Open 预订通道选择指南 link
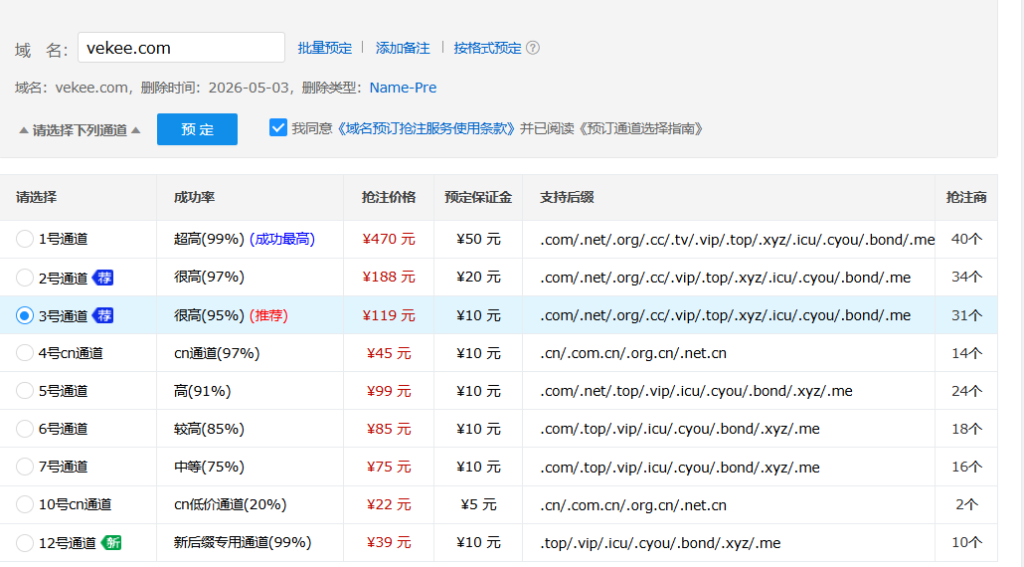This screenshot has width=1024, height=567. tap(640, 129)
